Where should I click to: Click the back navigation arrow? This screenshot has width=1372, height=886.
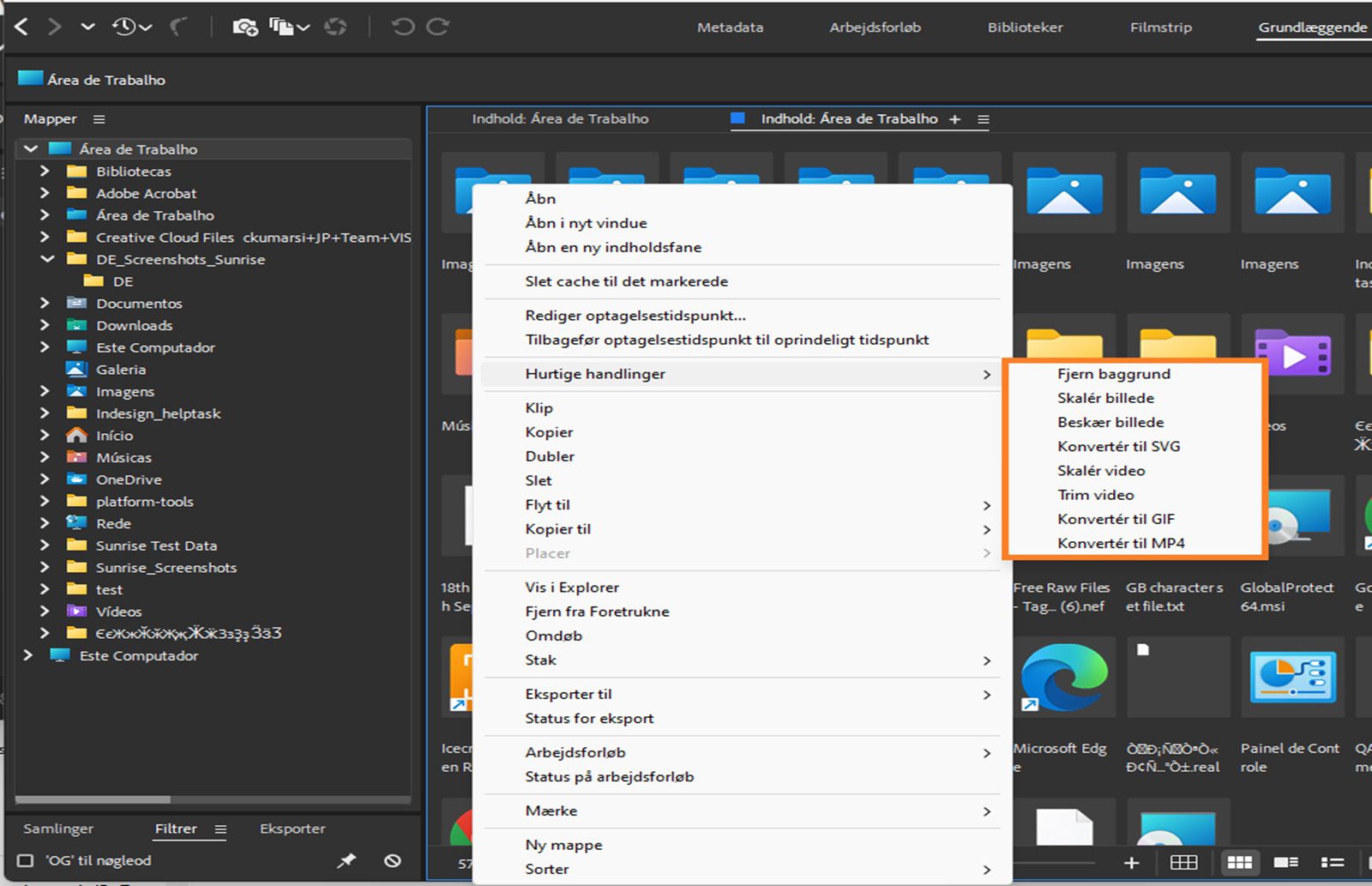[x=21, y=27]
